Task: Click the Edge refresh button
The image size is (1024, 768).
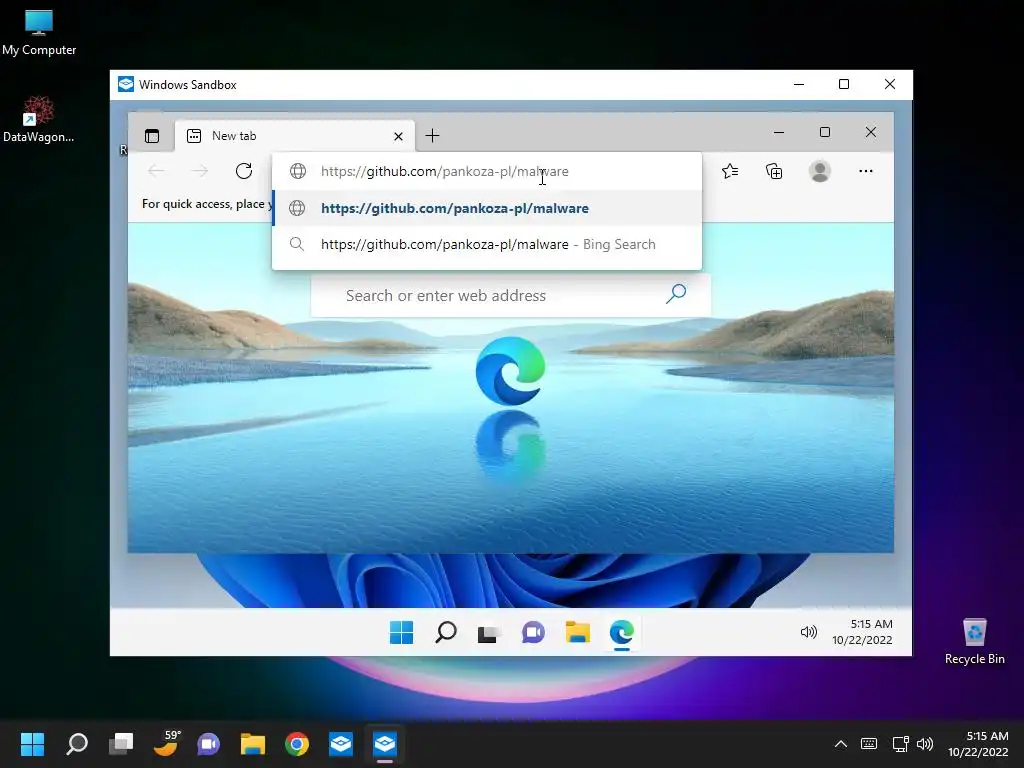Action: [244, 171]
